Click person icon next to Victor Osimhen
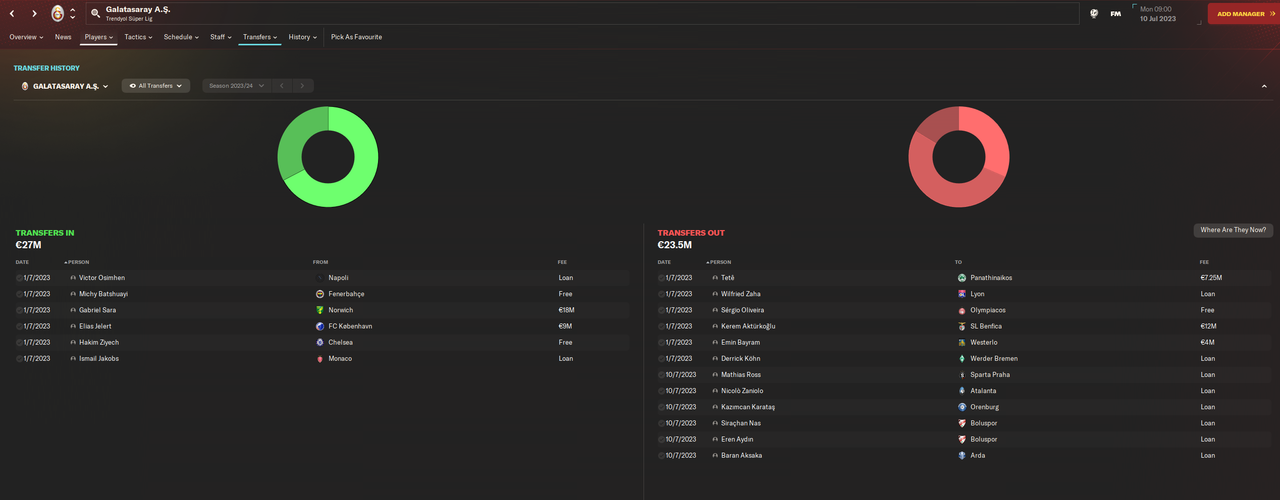1280x500 pixels. (x=73, y=278)
